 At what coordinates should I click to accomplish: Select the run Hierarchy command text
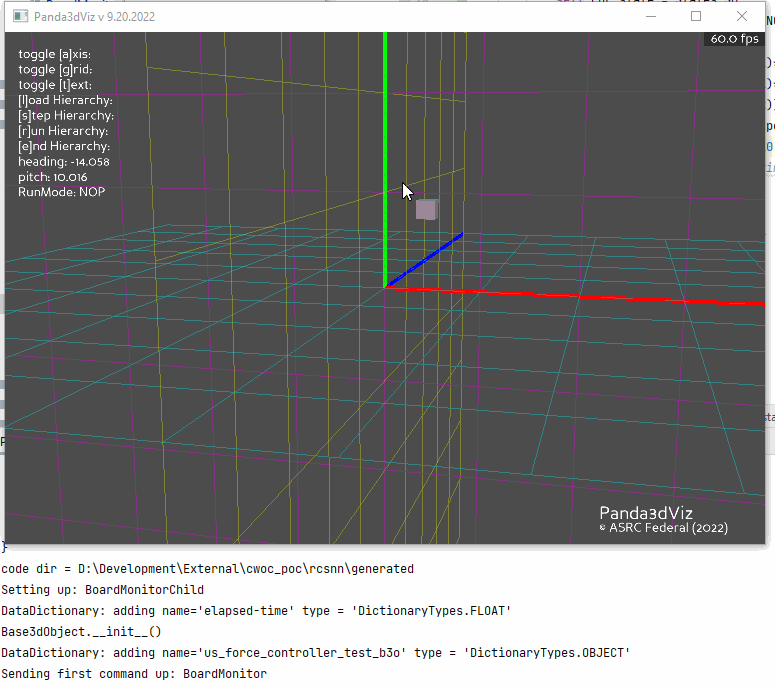point(63,131)
